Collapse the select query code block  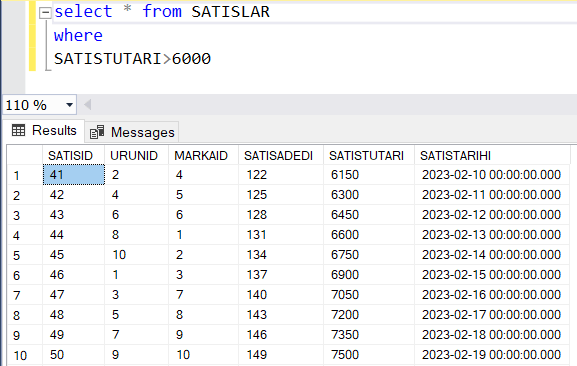(x=45, y=13)
